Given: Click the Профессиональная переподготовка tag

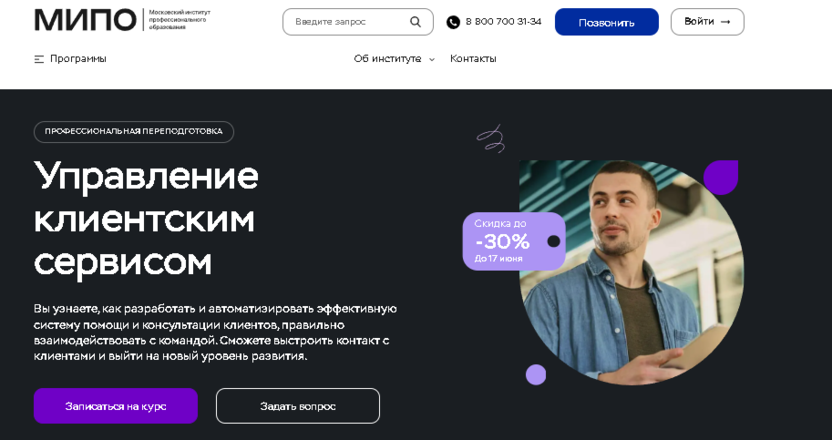Looking at the screenshot, I should (134, 132).
